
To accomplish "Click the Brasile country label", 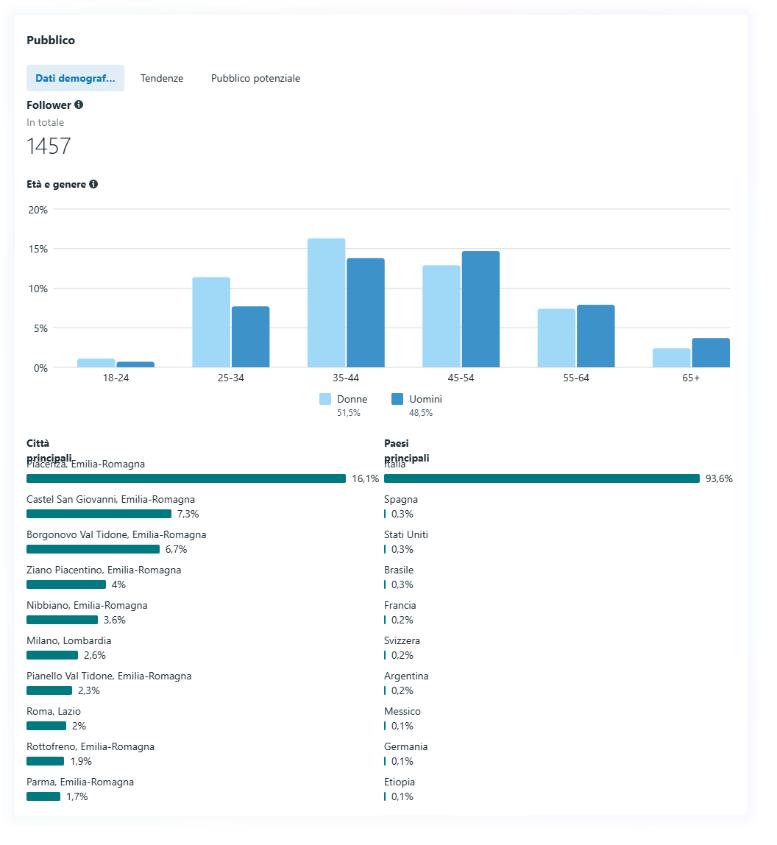I will click(x=399, y=570).
